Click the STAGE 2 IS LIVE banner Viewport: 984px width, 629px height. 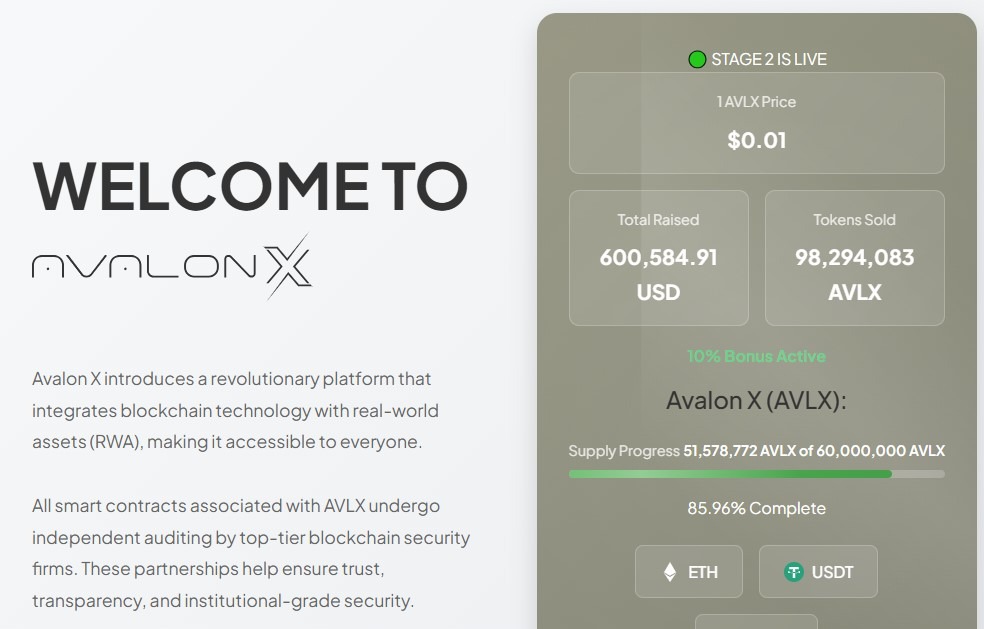[768, 58]
